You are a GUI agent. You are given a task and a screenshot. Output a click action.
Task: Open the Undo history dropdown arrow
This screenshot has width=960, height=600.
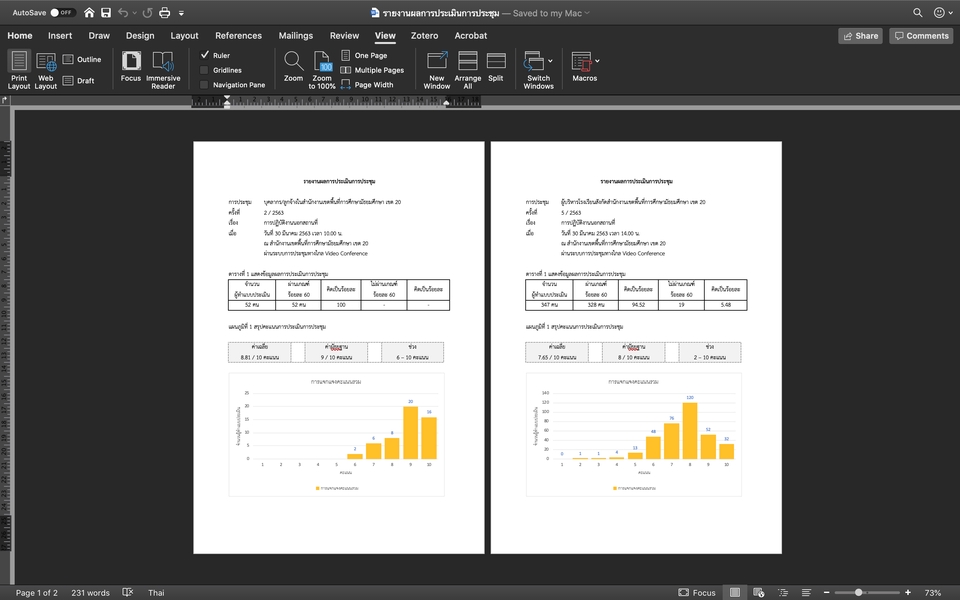(x=135, y=13)
